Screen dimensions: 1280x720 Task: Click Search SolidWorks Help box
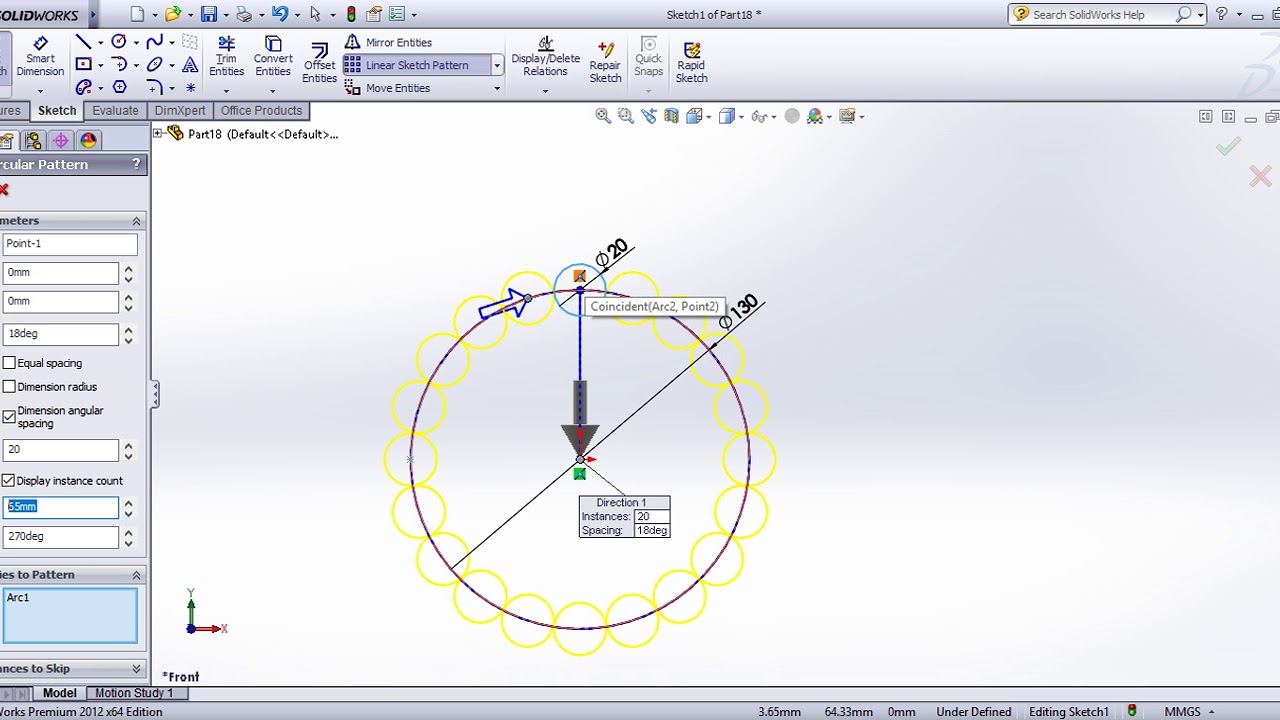click(x=1102, y=14)
